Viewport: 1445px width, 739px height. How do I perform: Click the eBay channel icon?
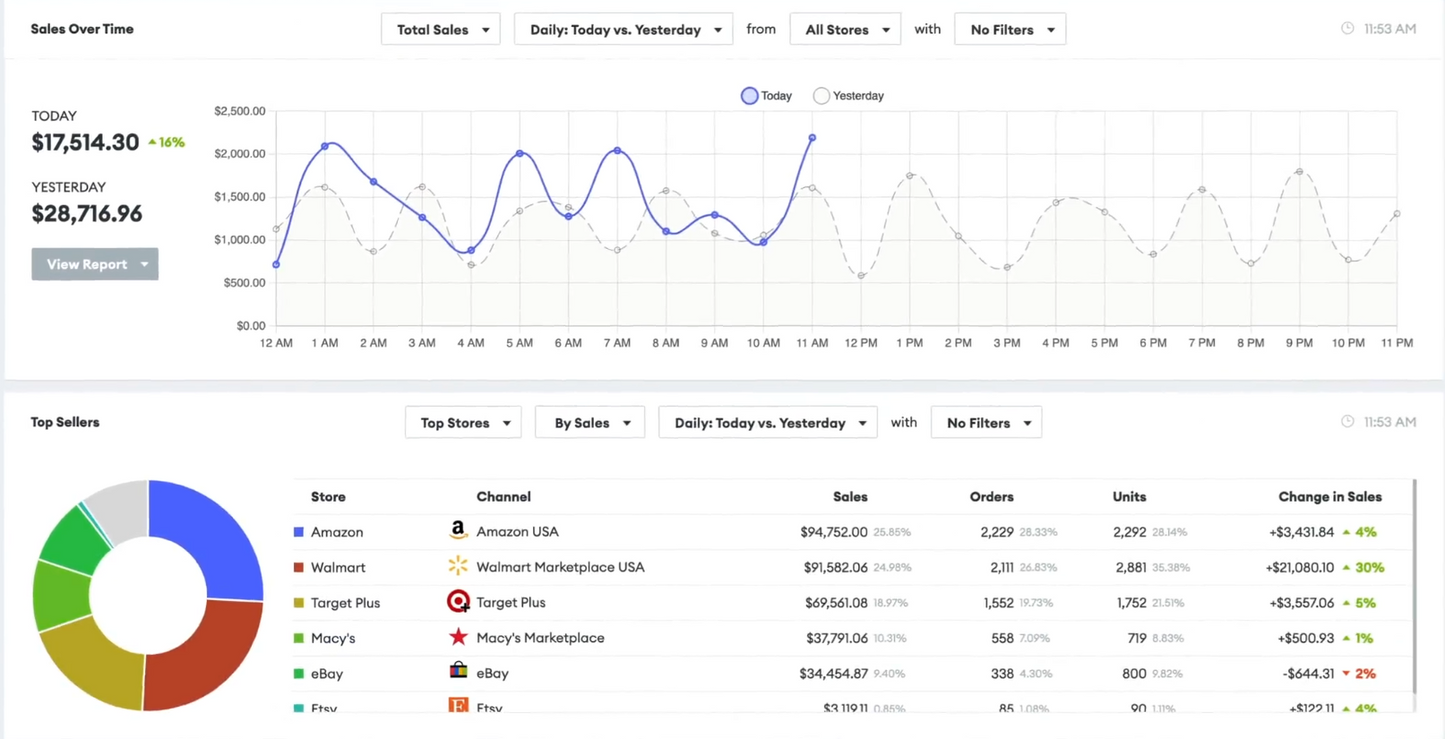tap(458, 672)
